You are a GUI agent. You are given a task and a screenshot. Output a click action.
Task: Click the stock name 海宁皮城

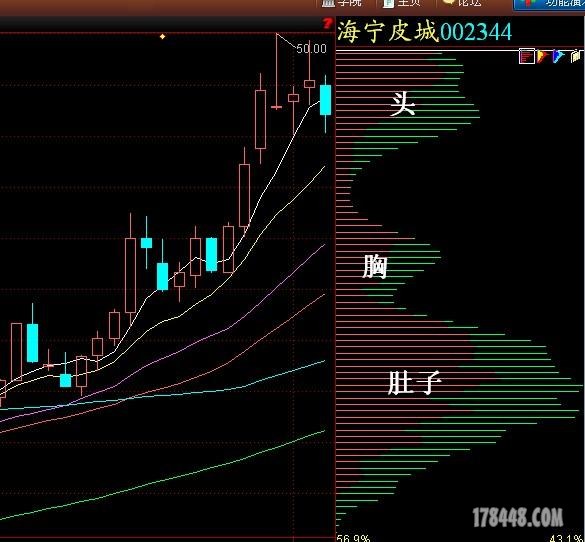[x=387, y=32]
